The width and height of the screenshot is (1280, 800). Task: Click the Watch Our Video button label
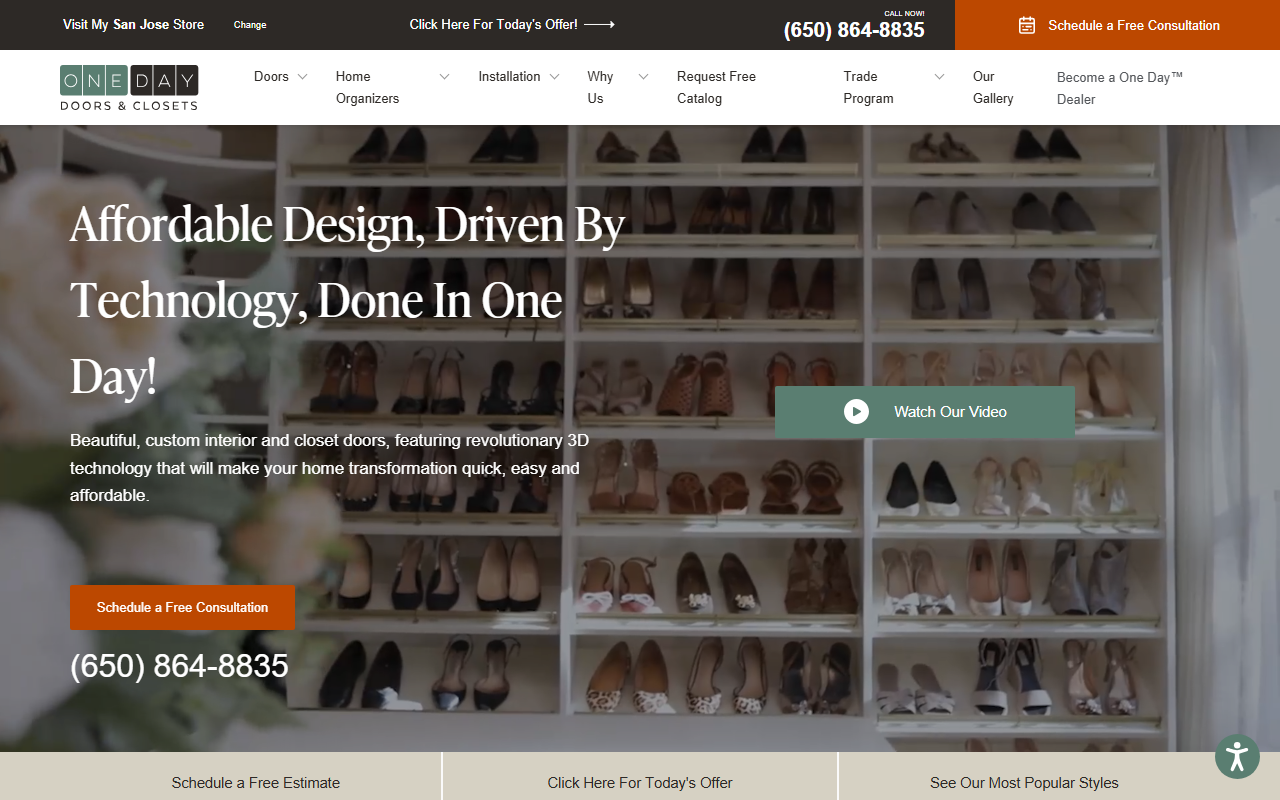[950, 412]
